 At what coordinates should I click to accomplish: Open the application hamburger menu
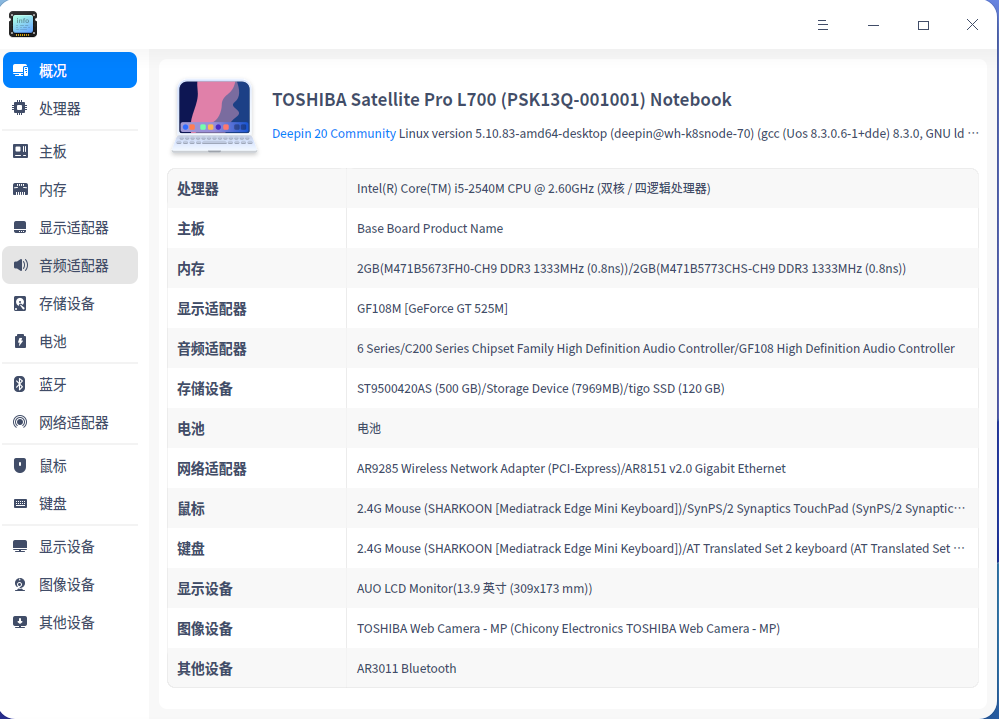click(822, 24)
